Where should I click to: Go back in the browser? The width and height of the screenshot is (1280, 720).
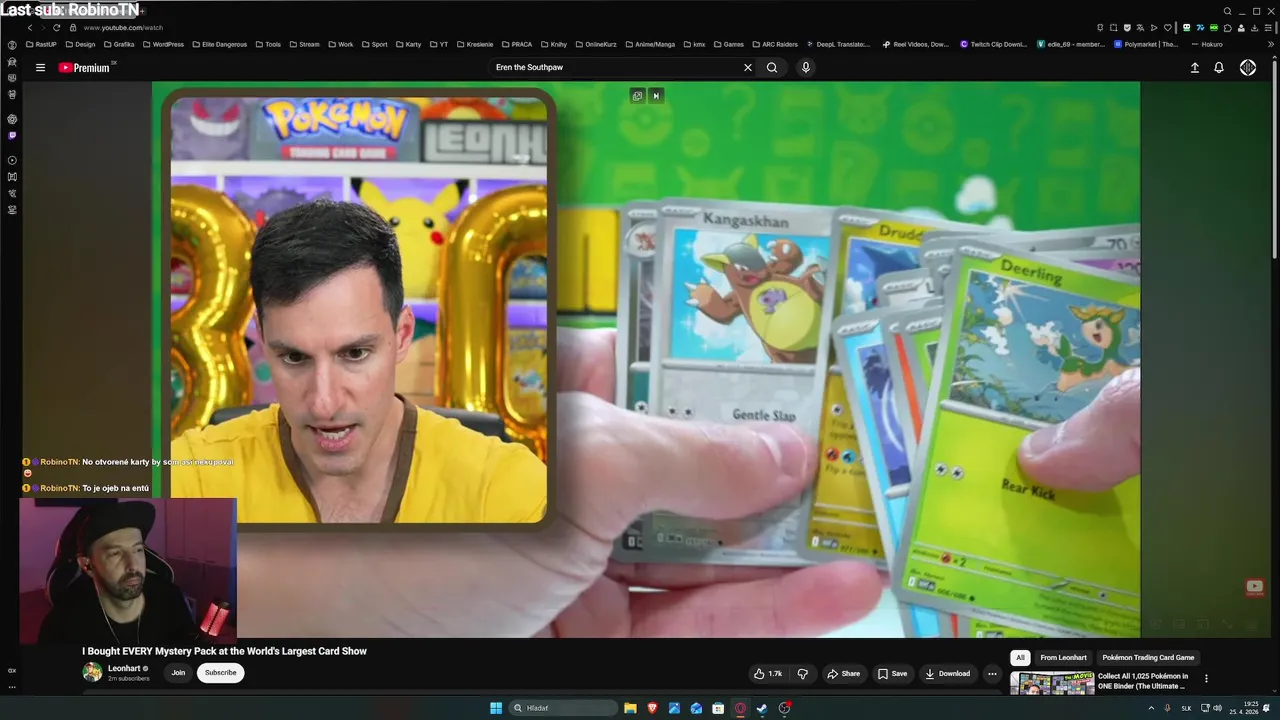30,28
